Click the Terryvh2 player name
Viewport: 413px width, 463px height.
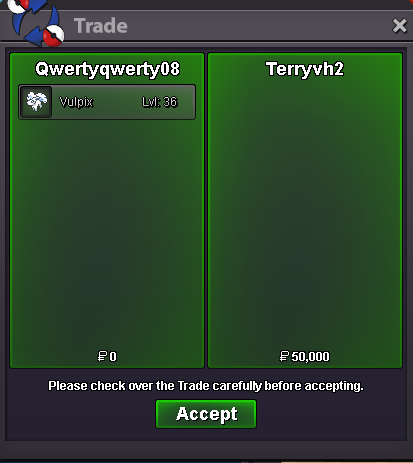click(x=305, y=69)
